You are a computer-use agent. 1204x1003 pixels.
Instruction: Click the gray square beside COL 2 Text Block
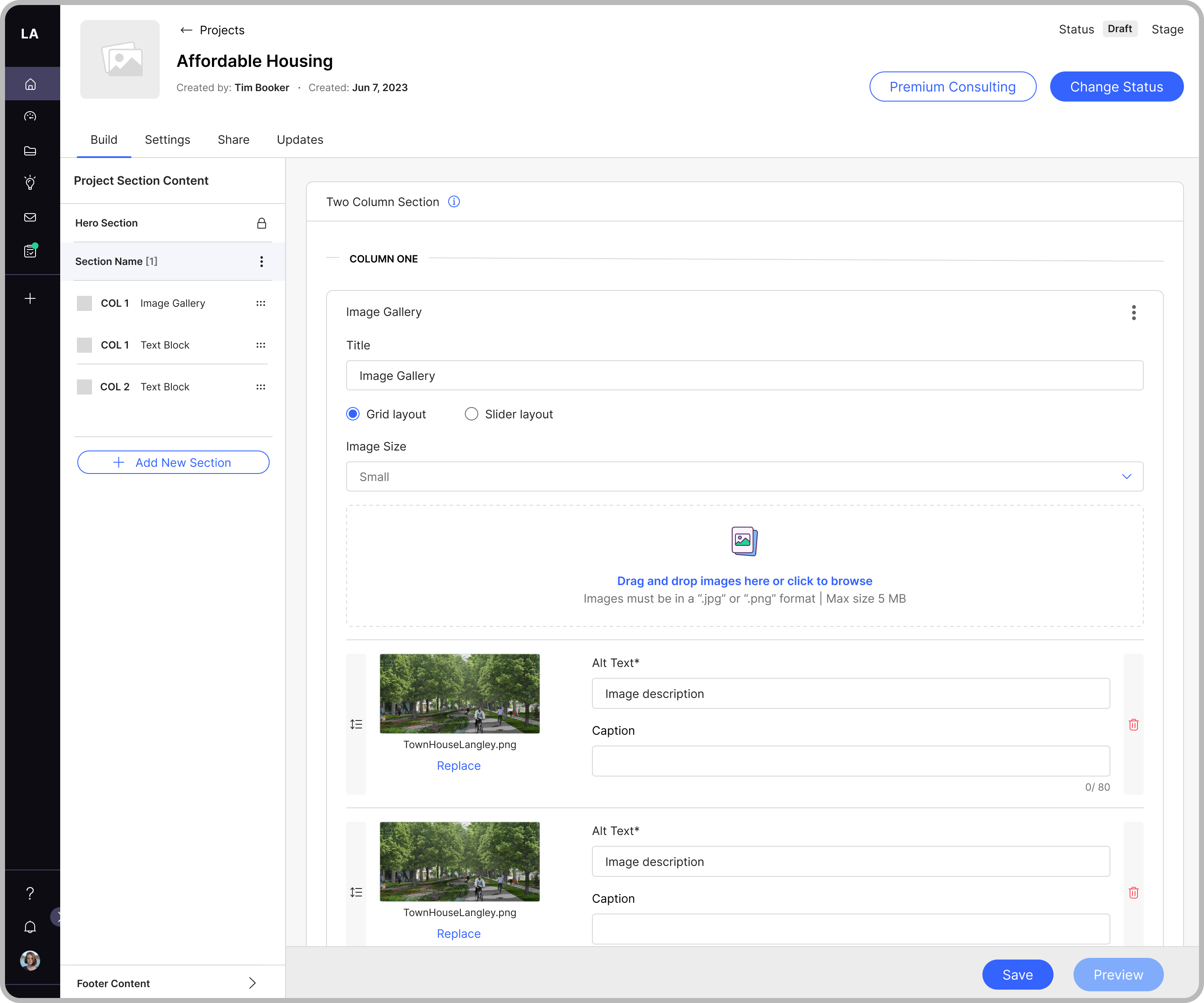coord(84,387)
